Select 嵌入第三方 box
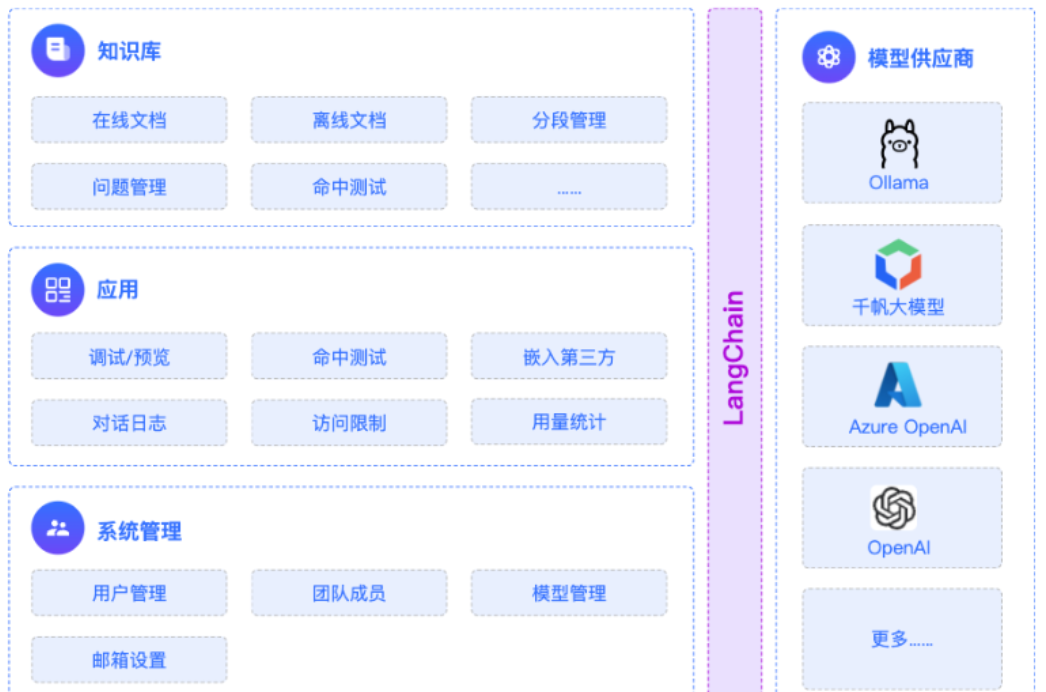This screenshot has width=1046, height=692. pos(569,356)
